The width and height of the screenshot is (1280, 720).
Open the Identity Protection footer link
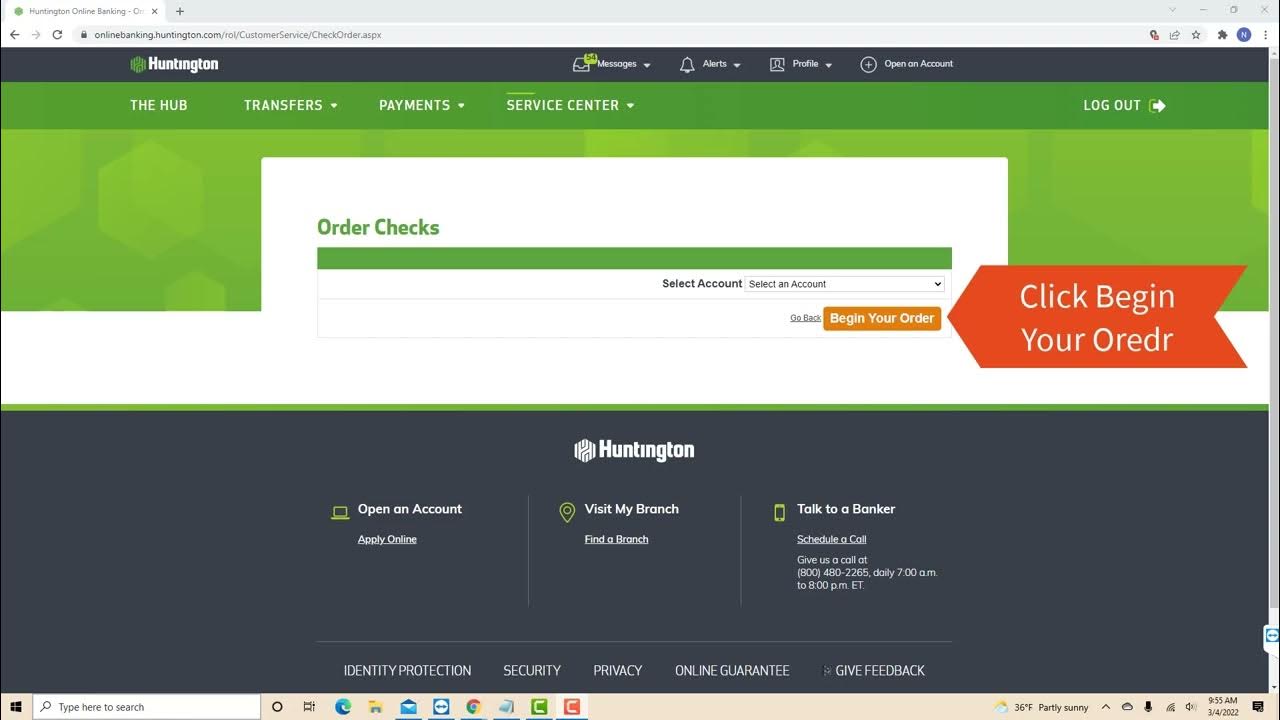coord(407,671)
